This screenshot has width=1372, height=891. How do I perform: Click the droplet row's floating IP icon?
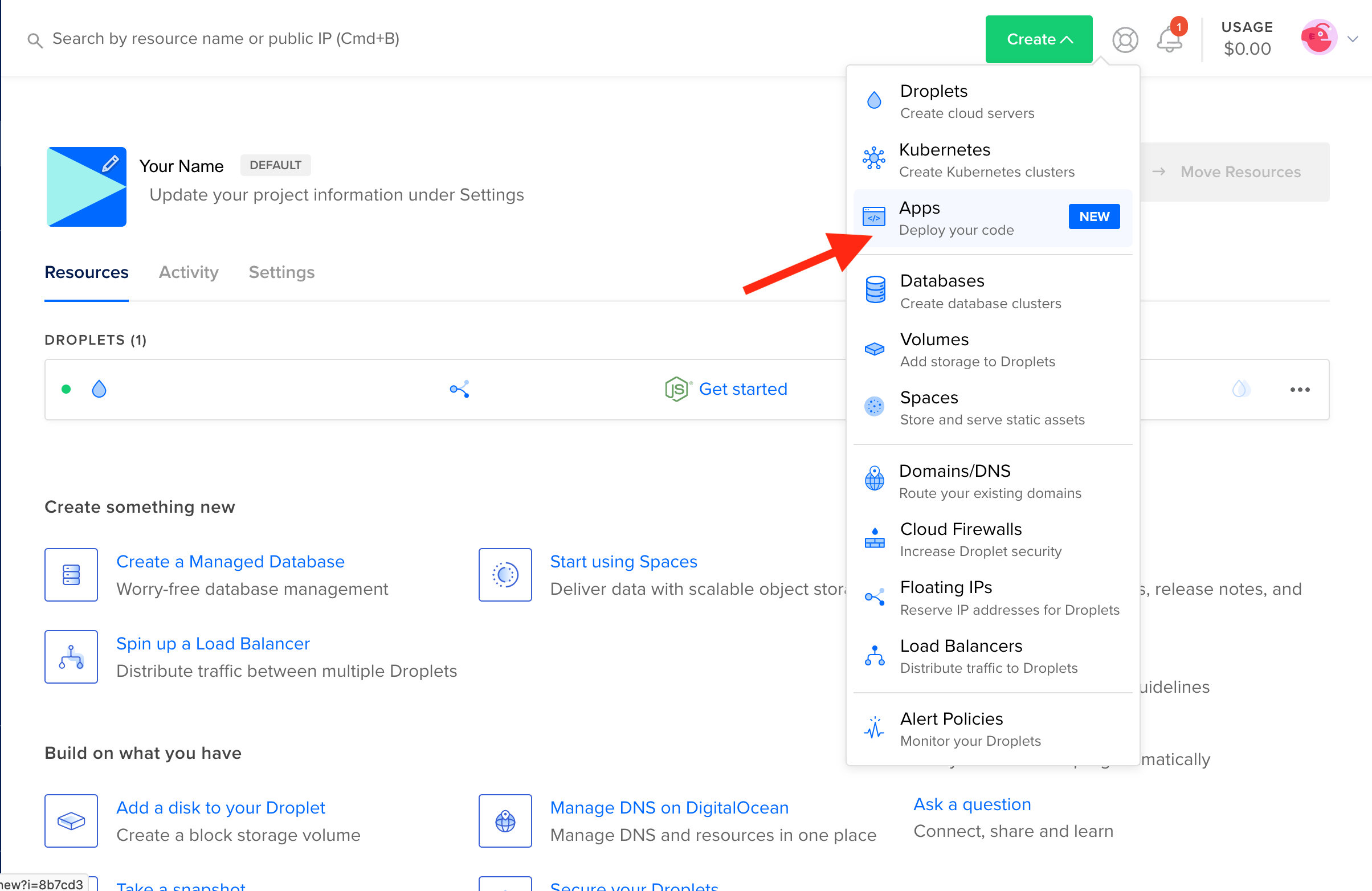[x=459, y=389]
